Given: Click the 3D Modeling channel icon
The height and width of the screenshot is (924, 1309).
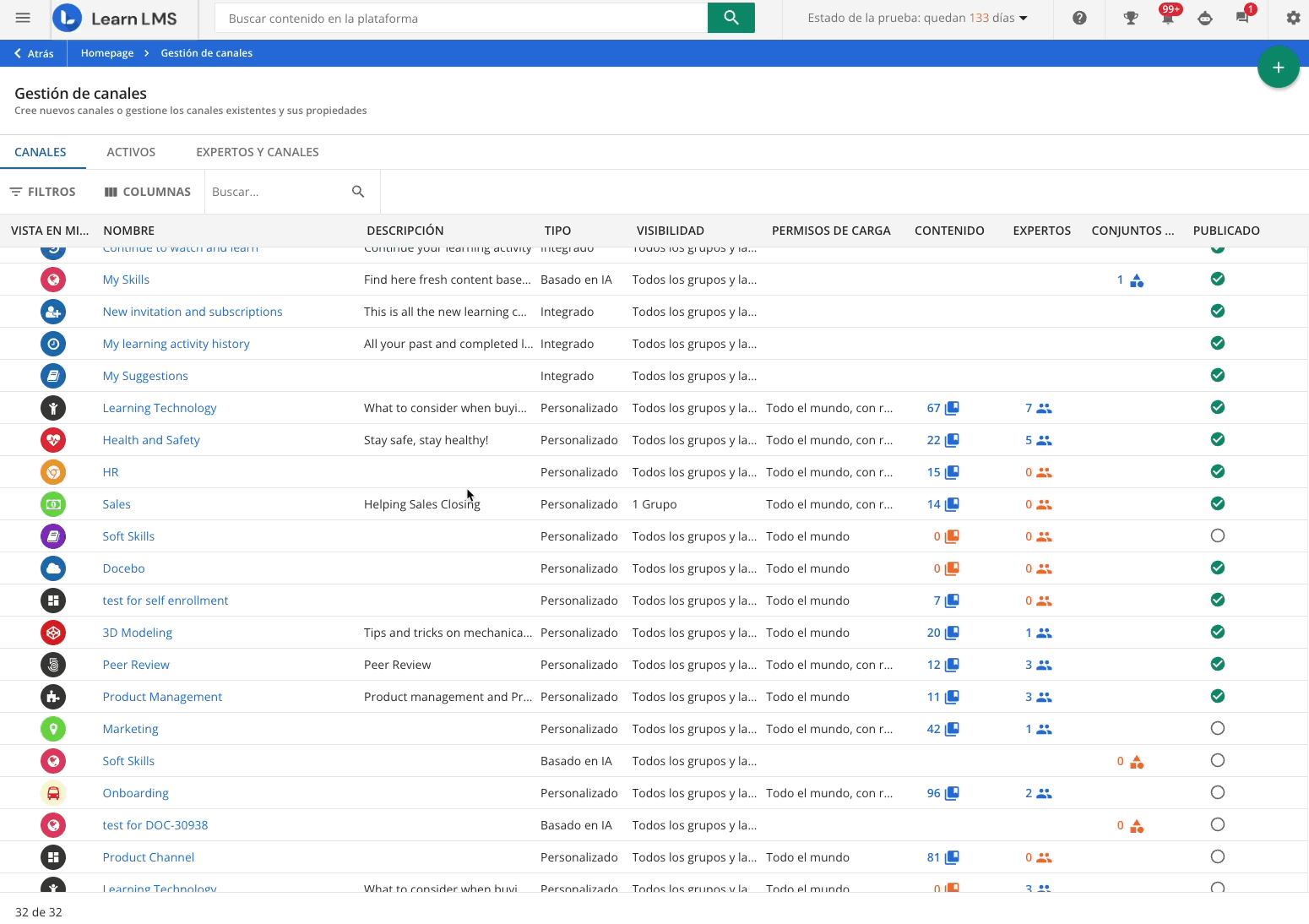Looking at the screenshot, I should pos(53,633).
